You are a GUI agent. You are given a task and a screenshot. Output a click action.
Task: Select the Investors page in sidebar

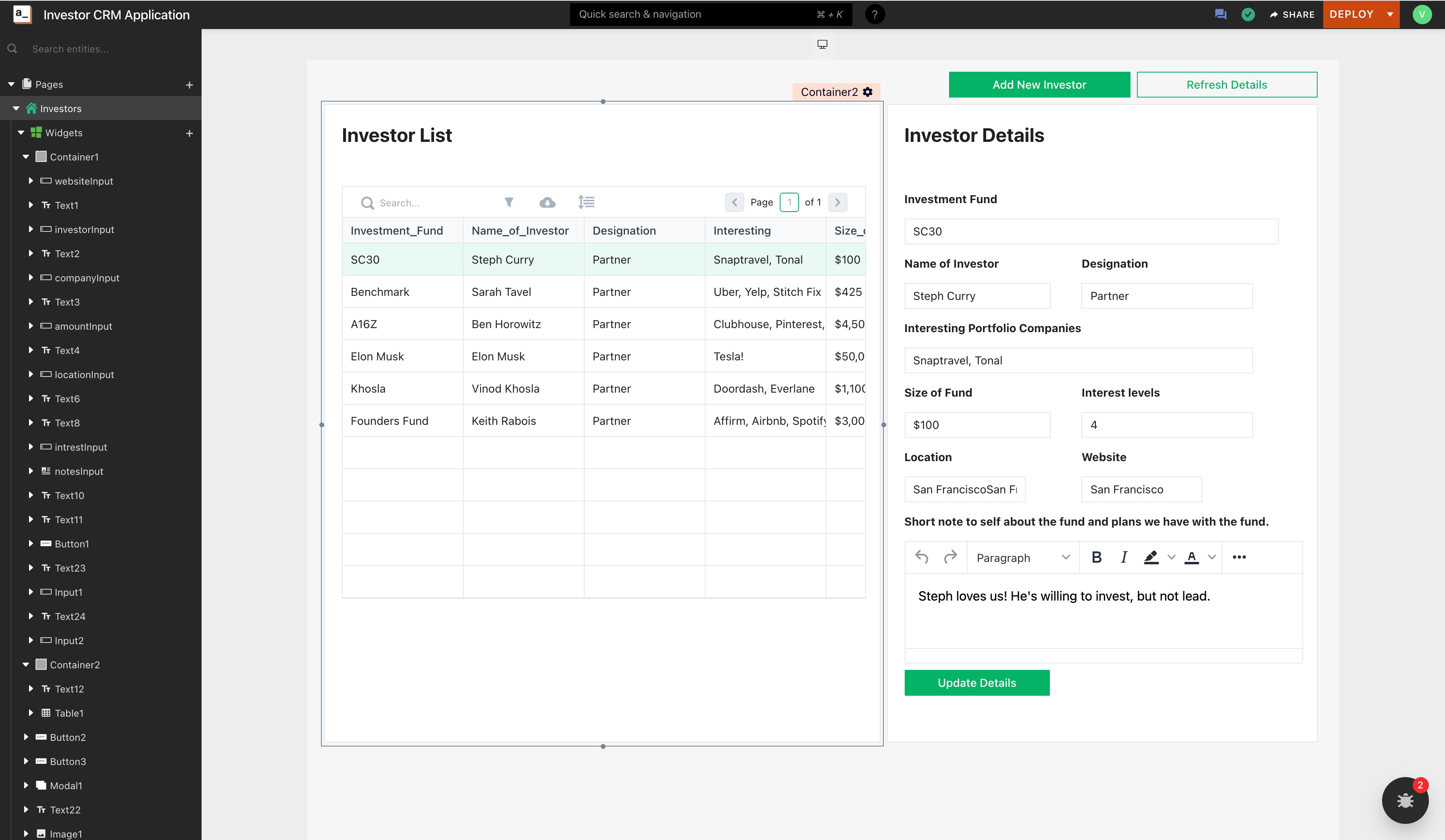tap(61, 108)
